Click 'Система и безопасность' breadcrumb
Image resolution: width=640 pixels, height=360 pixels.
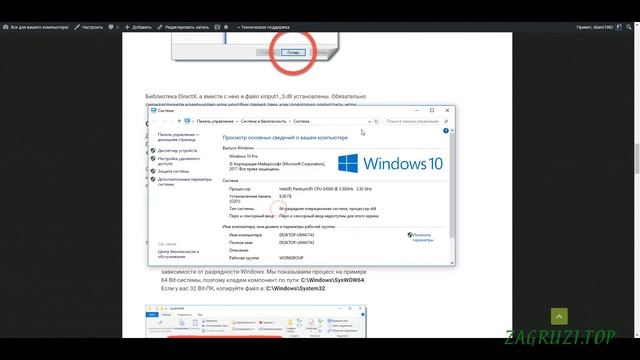(x=263, y=121)
